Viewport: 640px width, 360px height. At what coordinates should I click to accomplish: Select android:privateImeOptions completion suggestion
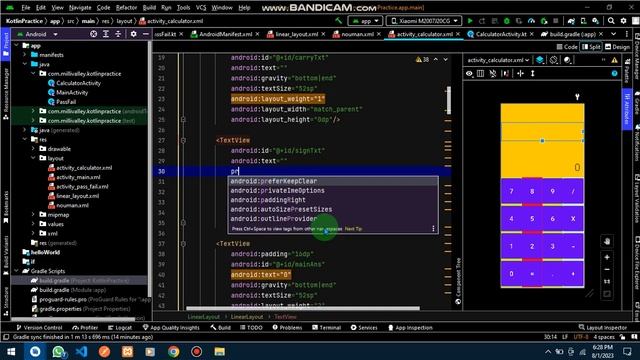333,191
